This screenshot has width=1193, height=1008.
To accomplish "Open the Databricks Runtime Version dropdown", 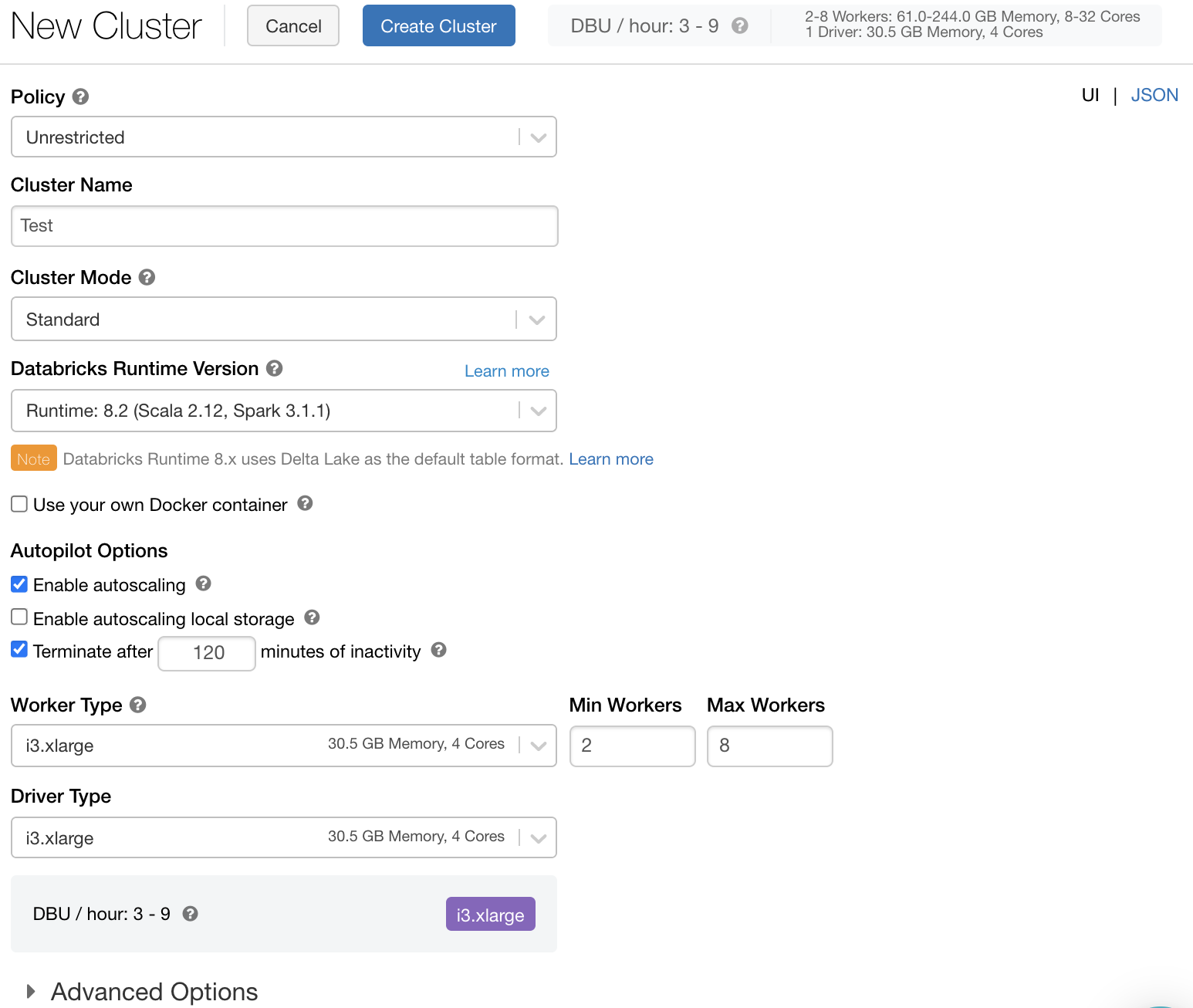I will 283,411.
